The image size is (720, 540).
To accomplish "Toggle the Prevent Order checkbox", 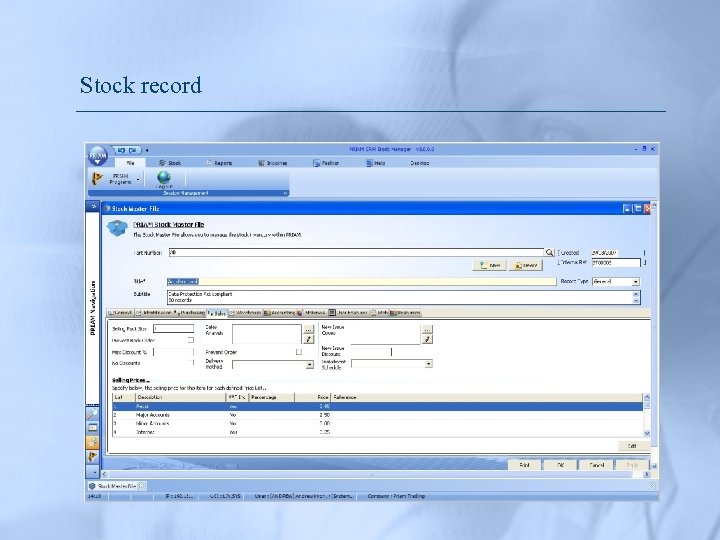I will click(x=299, y=352).
